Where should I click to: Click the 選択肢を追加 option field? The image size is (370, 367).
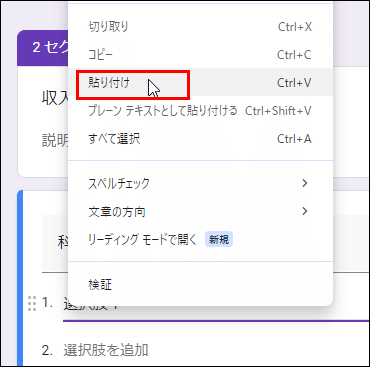click(106, 350)
